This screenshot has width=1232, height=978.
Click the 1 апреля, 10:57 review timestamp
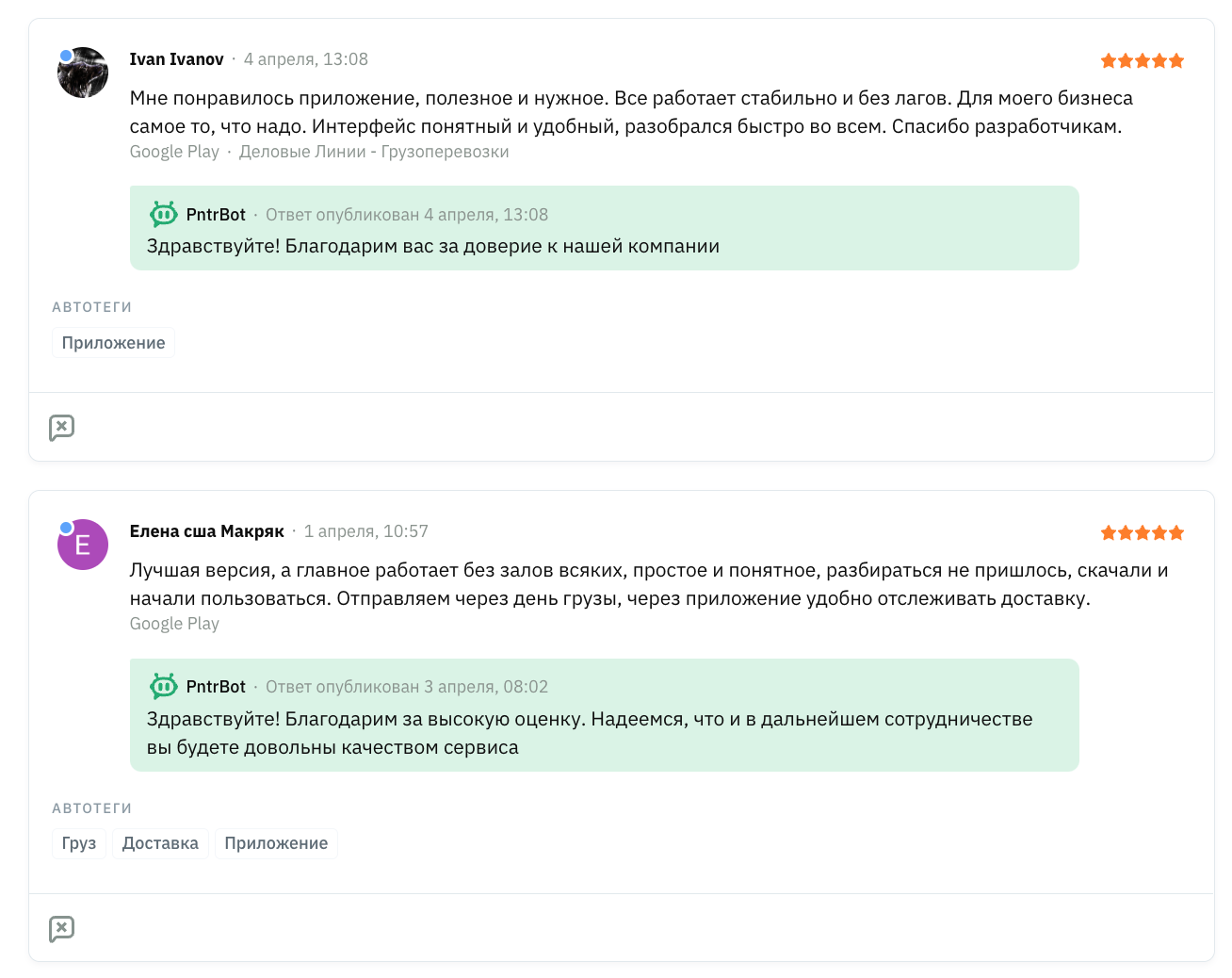point(366,531)
